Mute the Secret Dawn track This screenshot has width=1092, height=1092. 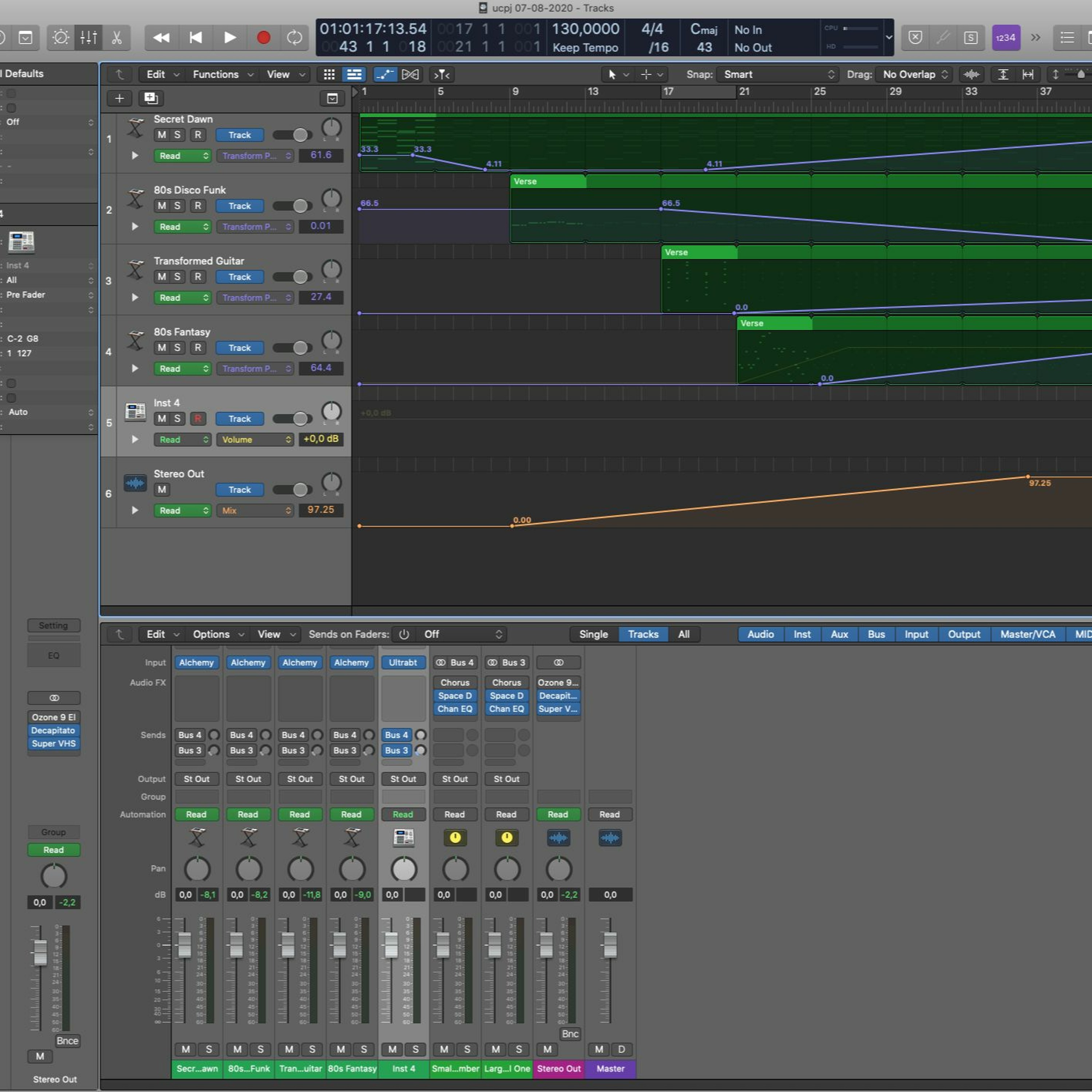click(x=162, y=135)
